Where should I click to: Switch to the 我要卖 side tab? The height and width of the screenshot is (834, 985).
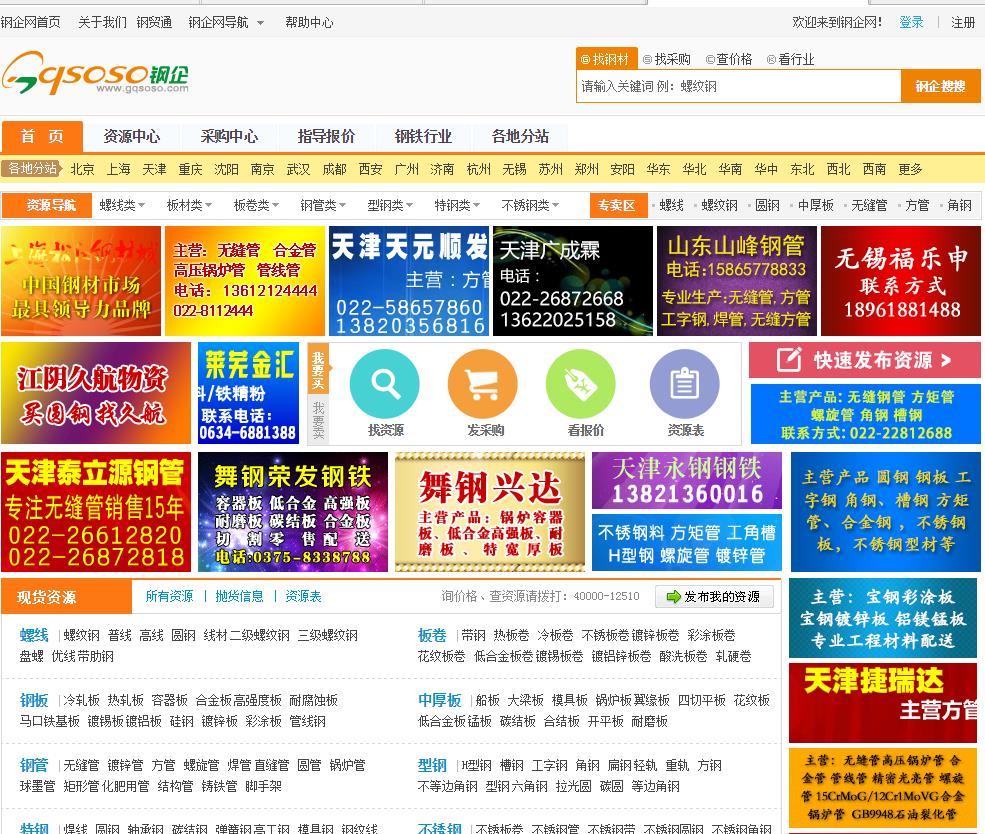pyautogui.click(x=318, y=420)
